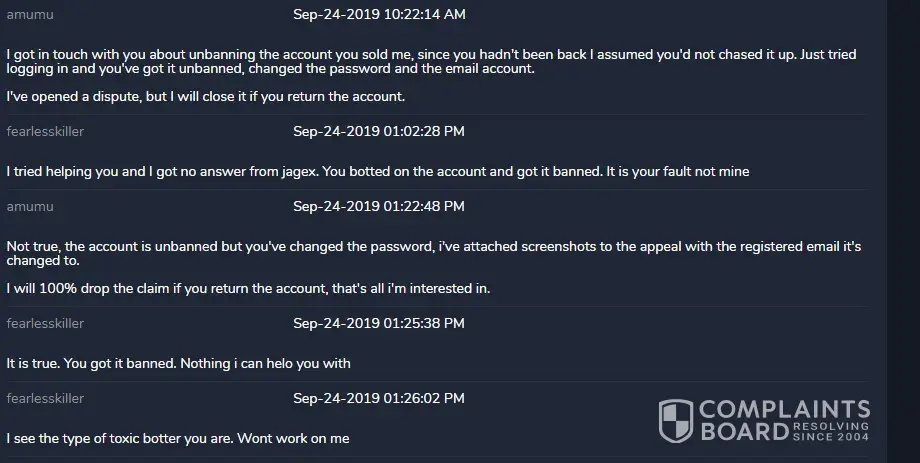Click the Sep-24-2019 01:02:28 PM timestamp
Screen dimensions: 920x463
379,131
